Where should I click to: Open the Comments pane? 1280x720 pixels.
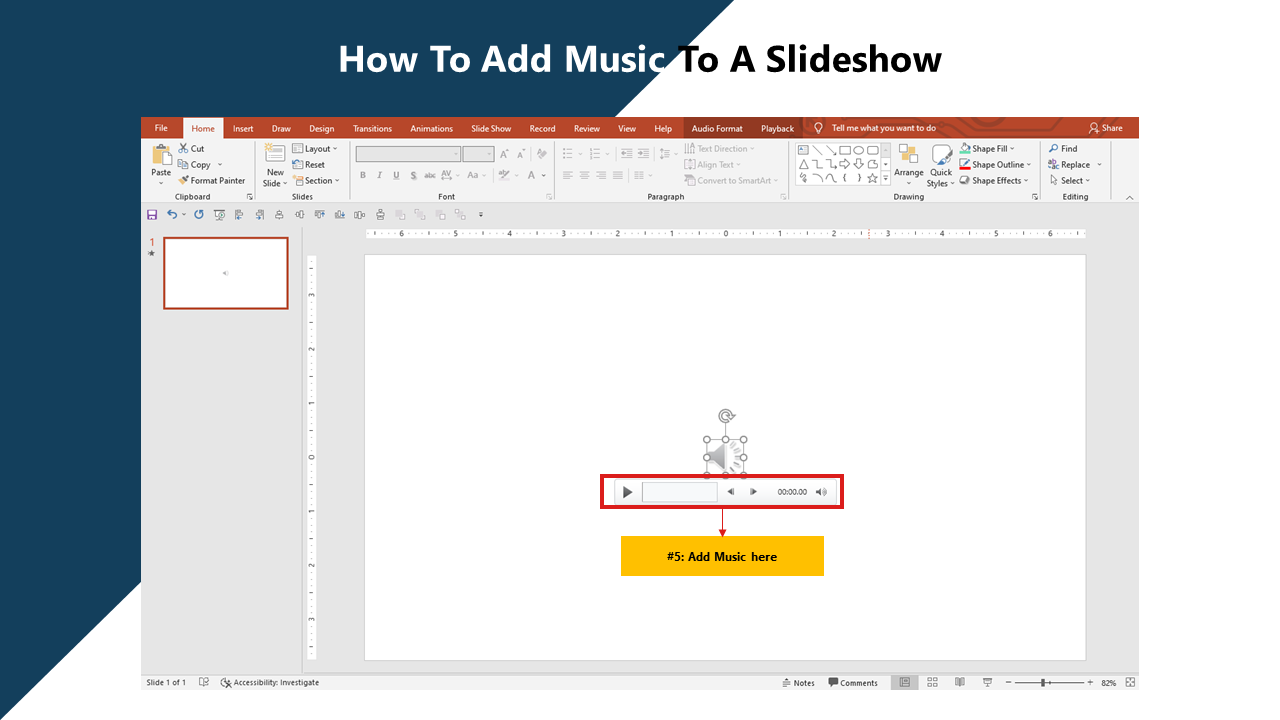[x=853, y=683]
